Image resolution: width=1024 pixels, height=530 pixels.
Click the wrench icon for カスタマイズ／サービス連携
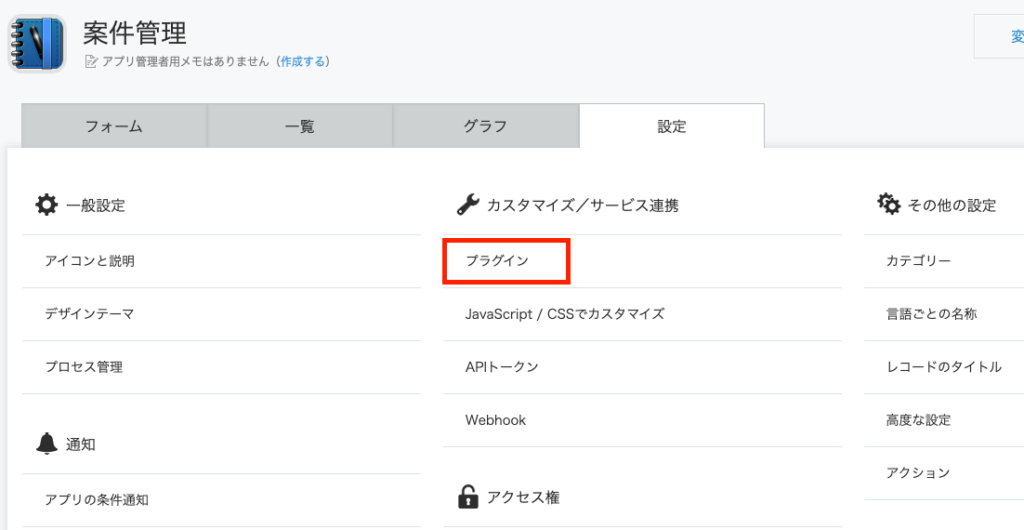[467, 205]
